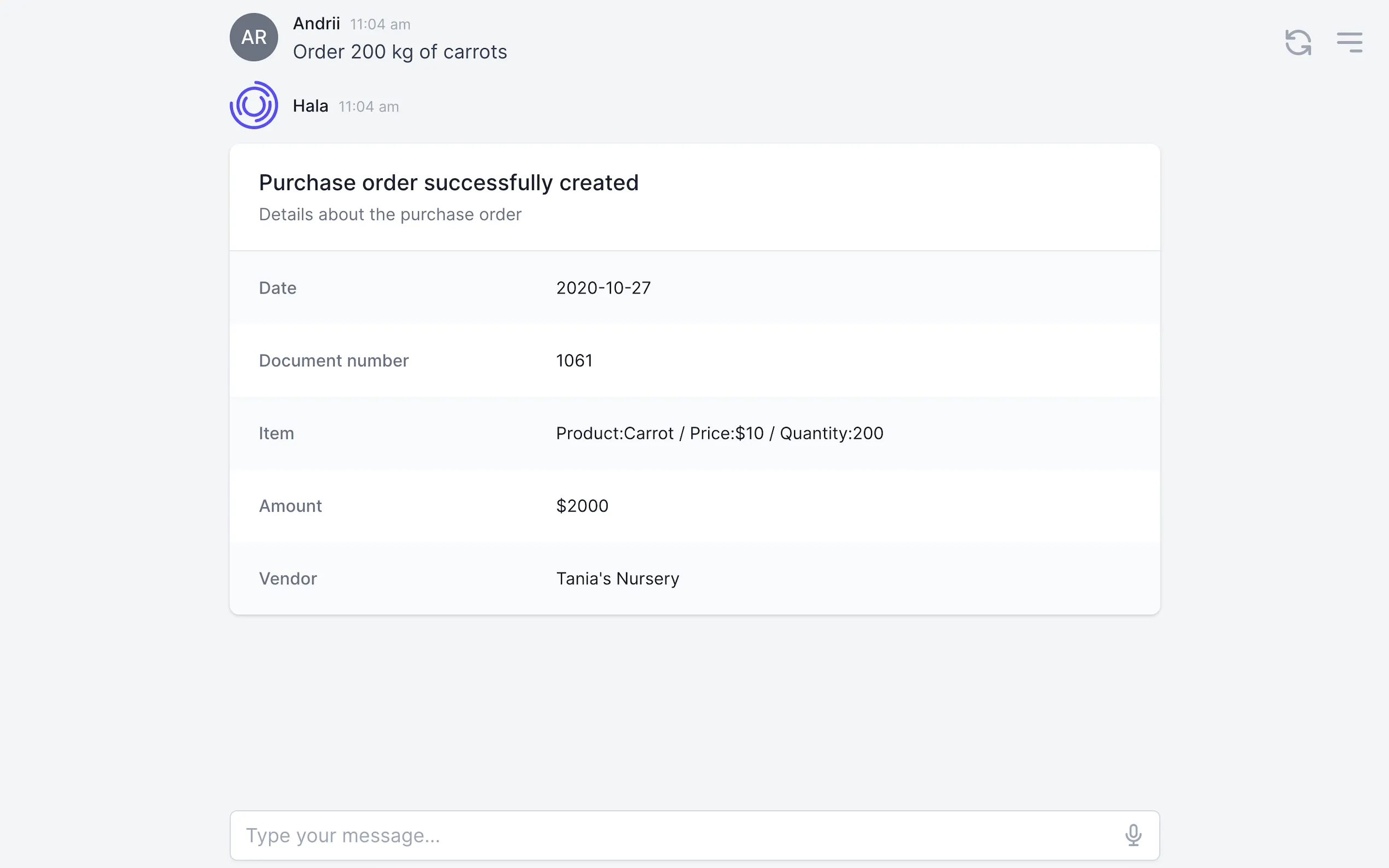Click the Tania's Nursery vendor name
The width and height of the screenshot is (1389, 868).
(x=617, y=579)
